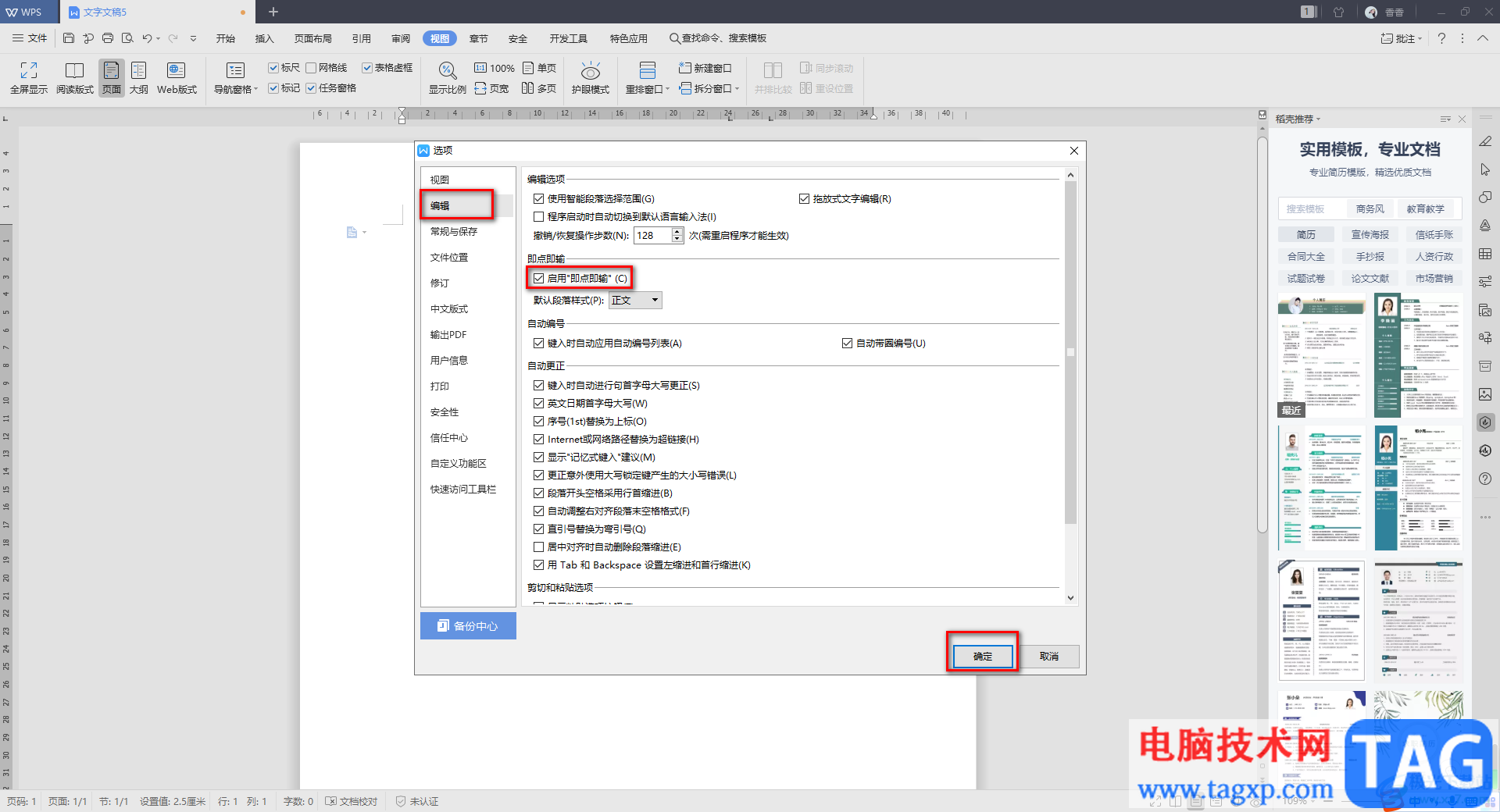
Task: Click the cursor select icon in right sidebar
Action: click(1485, 169)
